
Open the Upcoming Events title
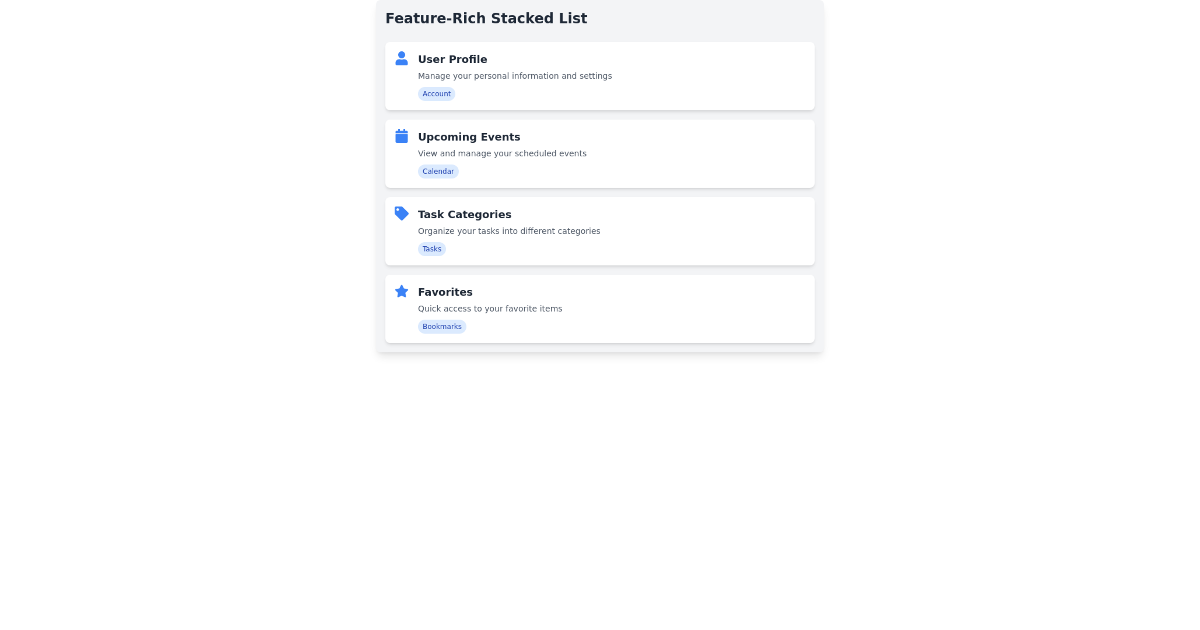click(469, 137)
